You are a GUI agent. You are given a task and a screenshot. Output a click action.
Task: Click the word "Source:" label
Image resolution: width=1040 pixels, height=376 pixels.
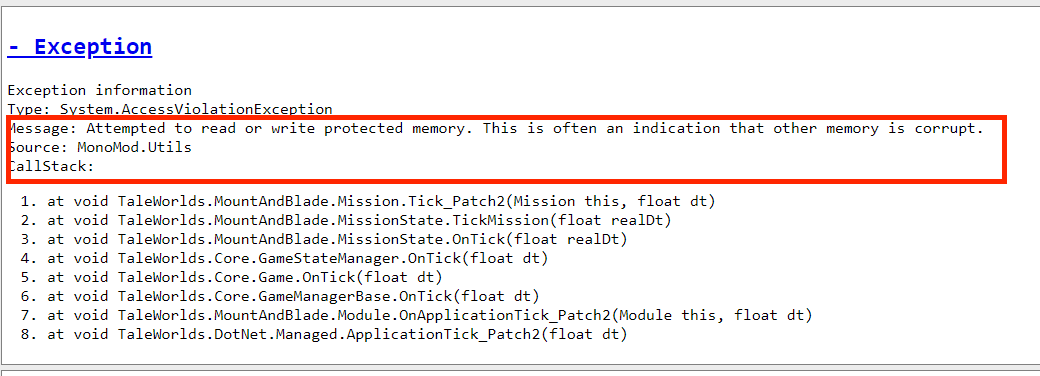tap(38, 147)
